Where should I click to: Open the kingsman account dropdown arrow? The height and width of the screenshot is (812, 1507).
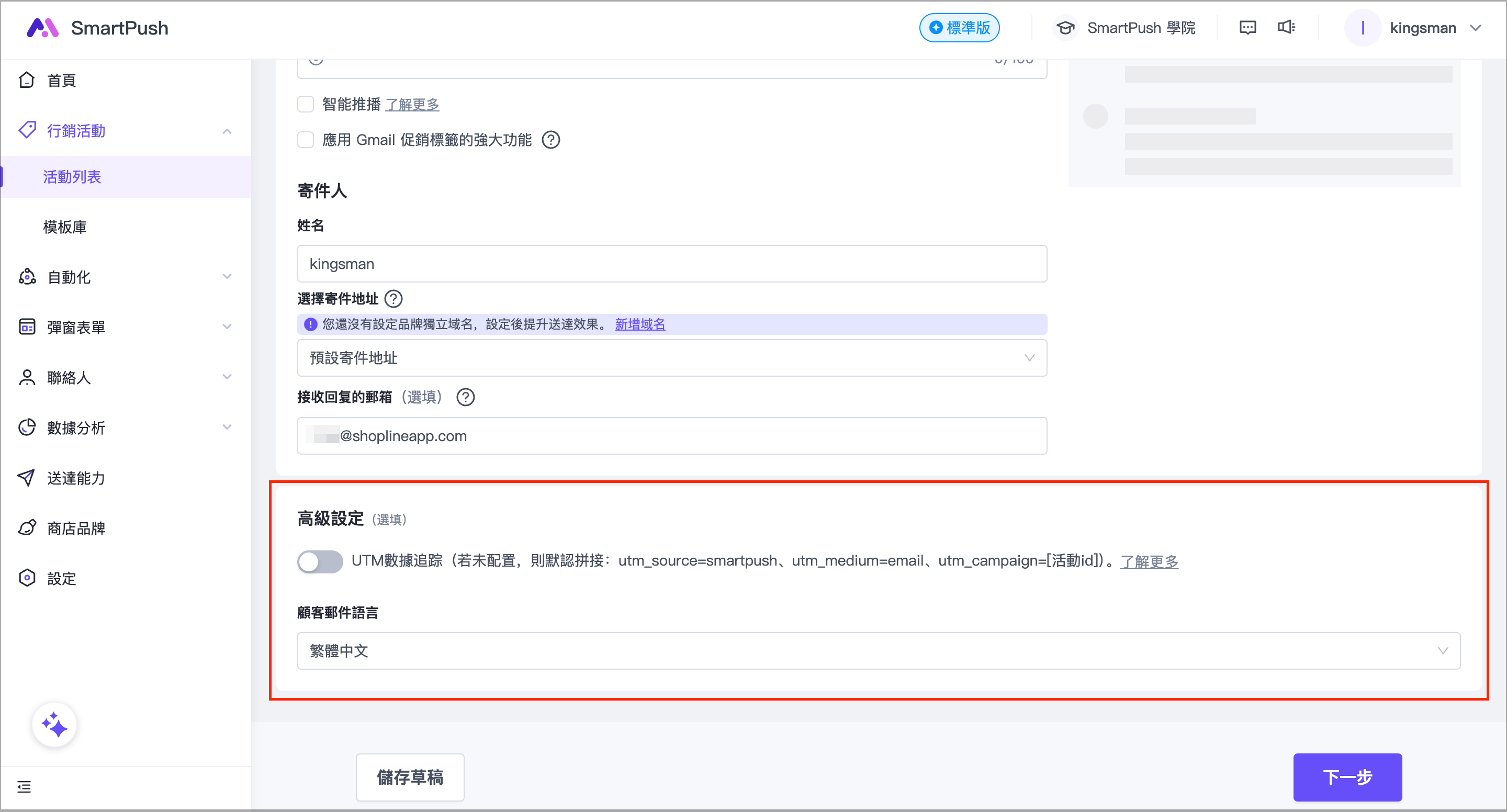point(1476,28)
